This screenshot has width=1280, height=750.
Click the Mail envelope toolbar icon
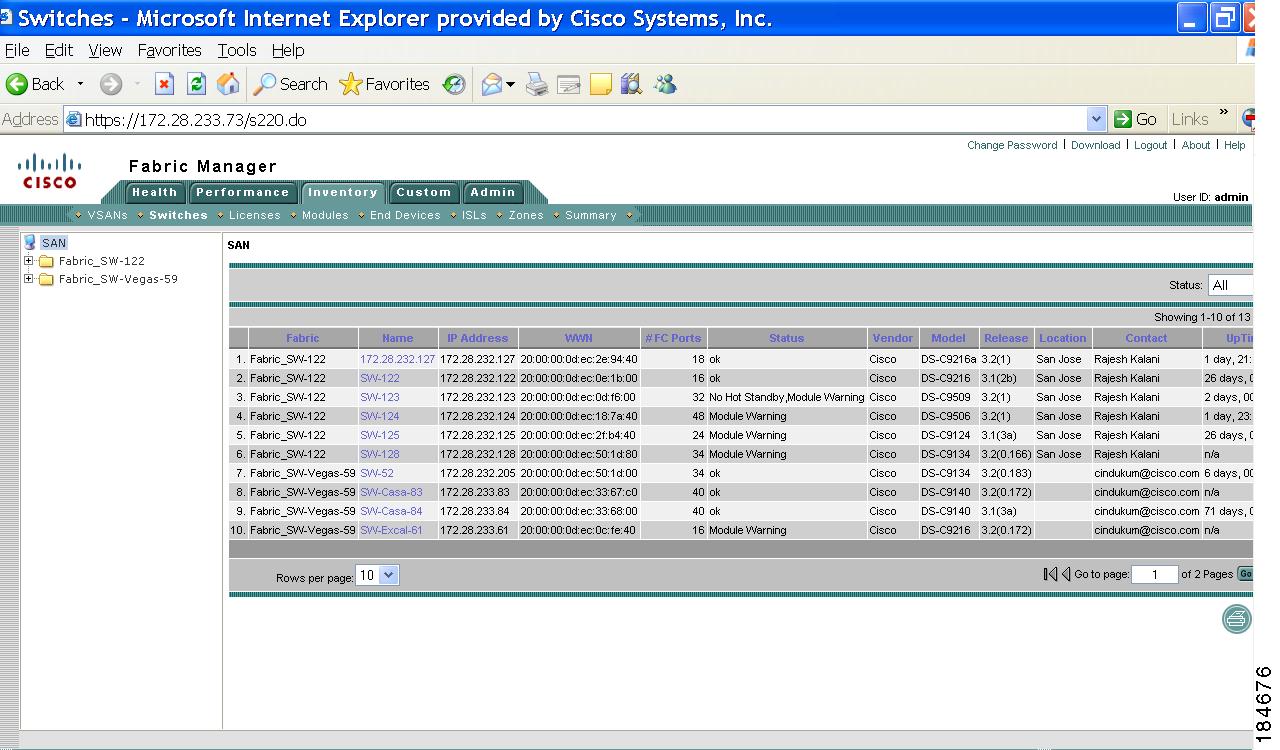pyautogui.click(x=492, y=85)
